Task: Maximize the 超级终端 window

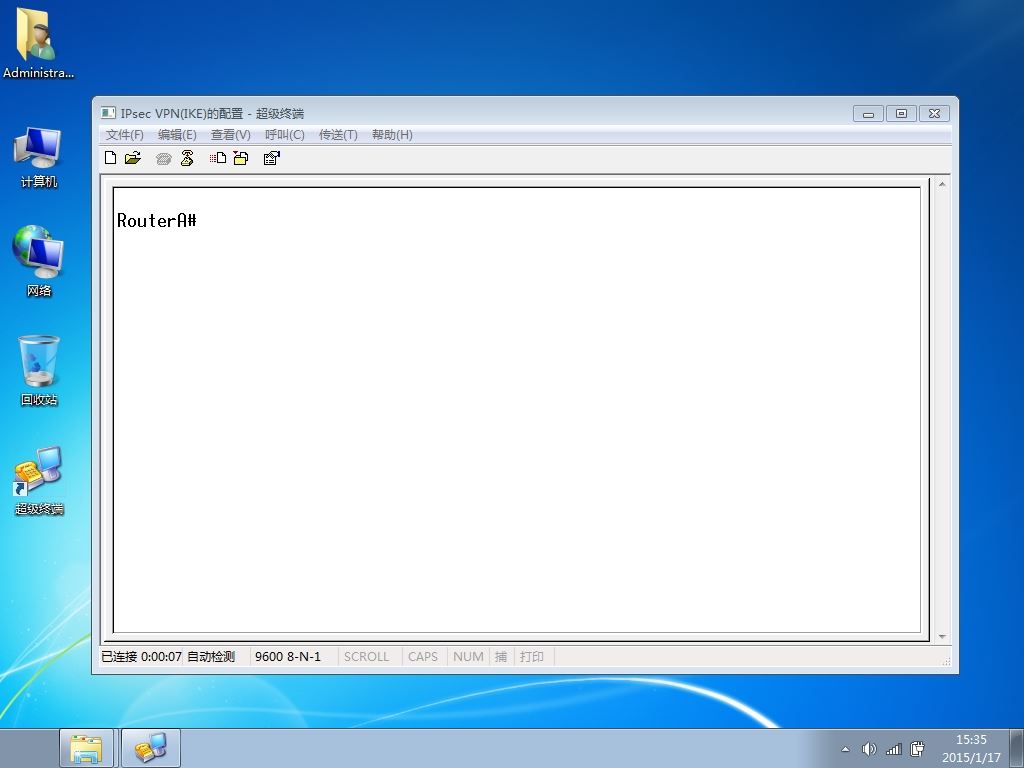Action: [901, 114]
